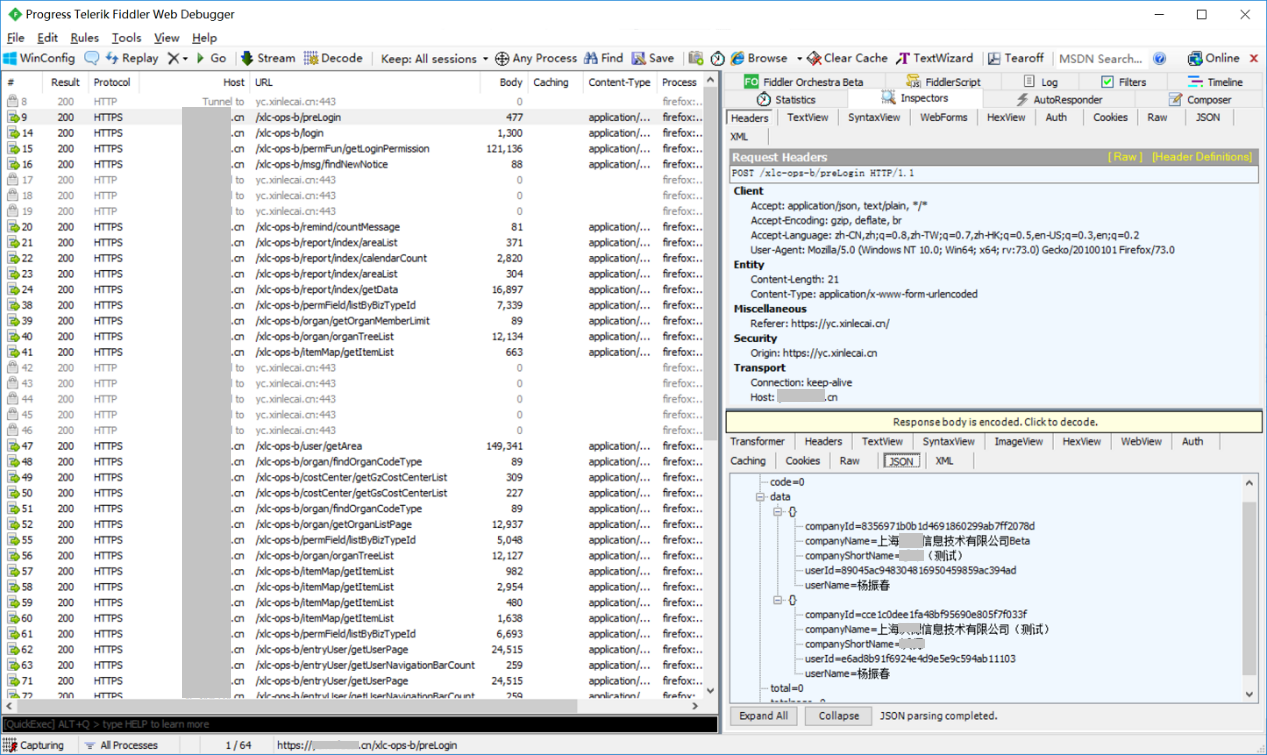Click the Raw header view link
1267x755 pixels.
point(1124,157)
